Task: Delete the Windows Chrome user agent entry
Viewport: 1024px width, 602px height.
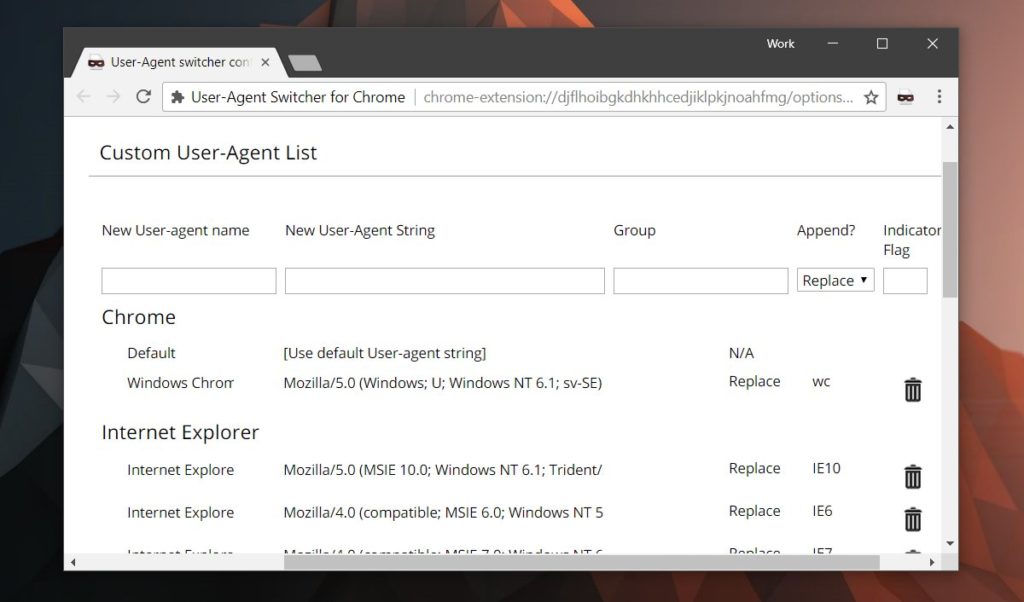Action: pyautogui.click(x=912, y=390)
